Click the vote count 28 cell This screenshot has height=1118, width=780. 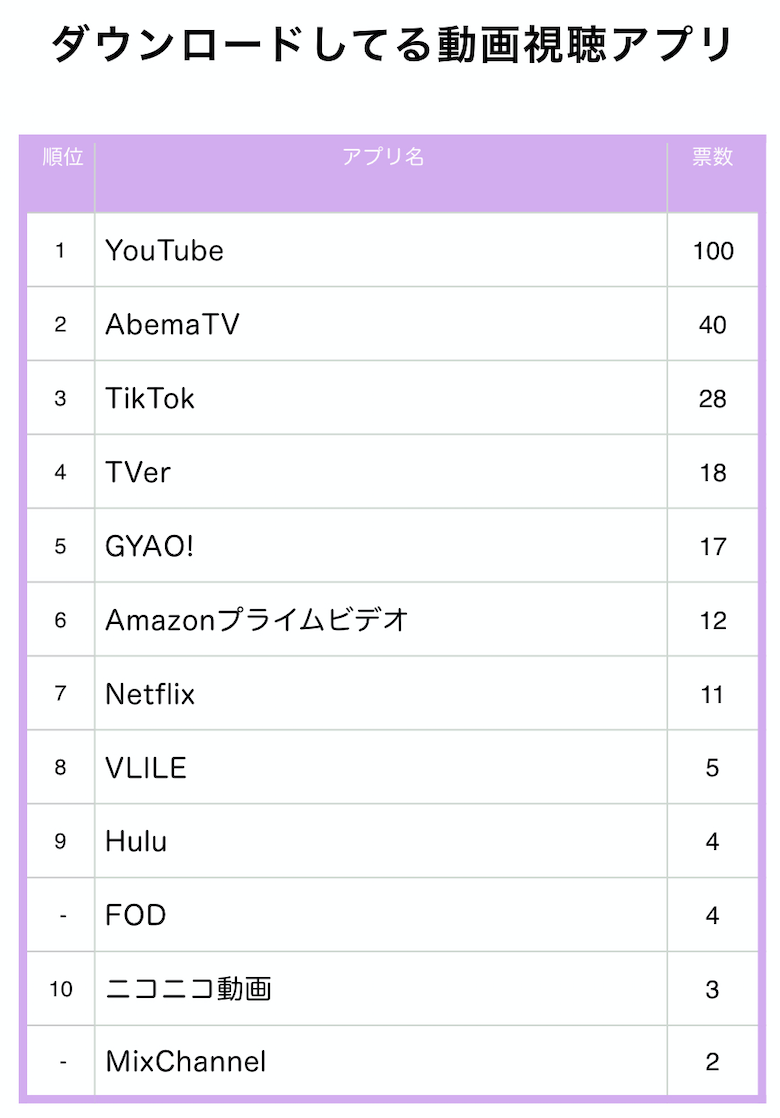pyautogui.click(x=712, y=399)
